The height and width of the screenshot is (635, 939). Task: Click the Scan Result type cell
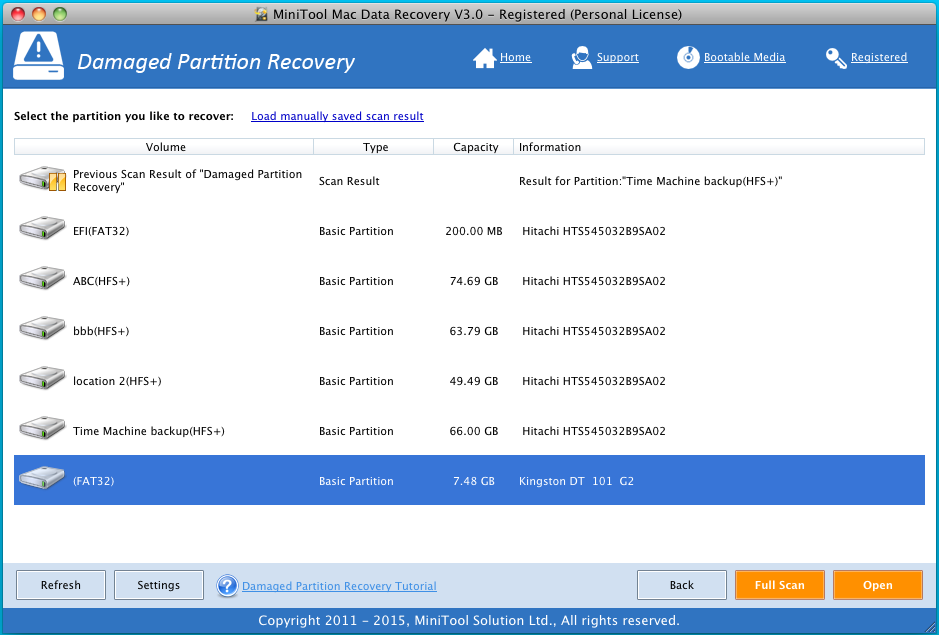(x=349, y=181)
